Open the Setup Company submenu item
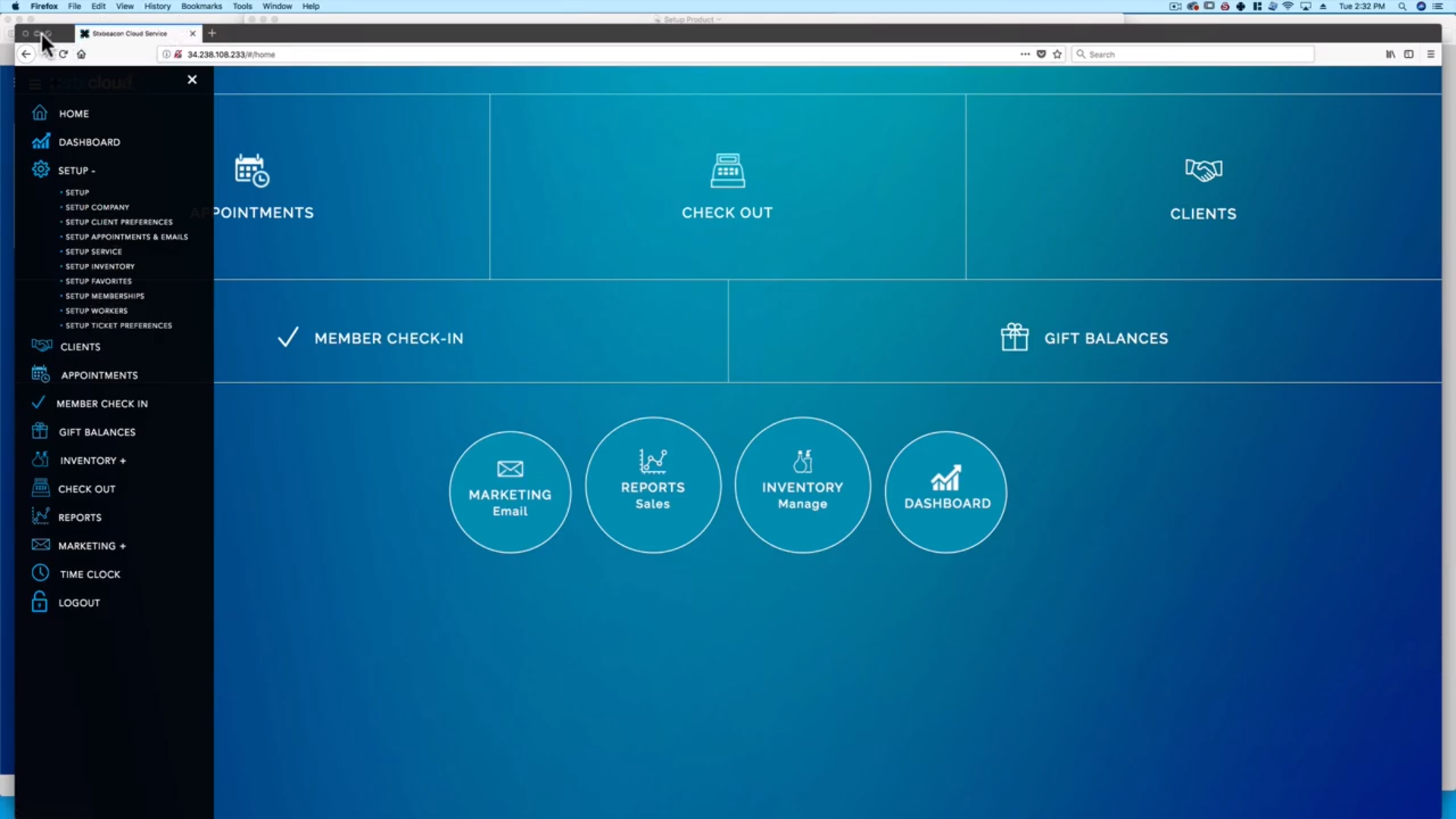The image size is (1456, 819). point(97,207)
